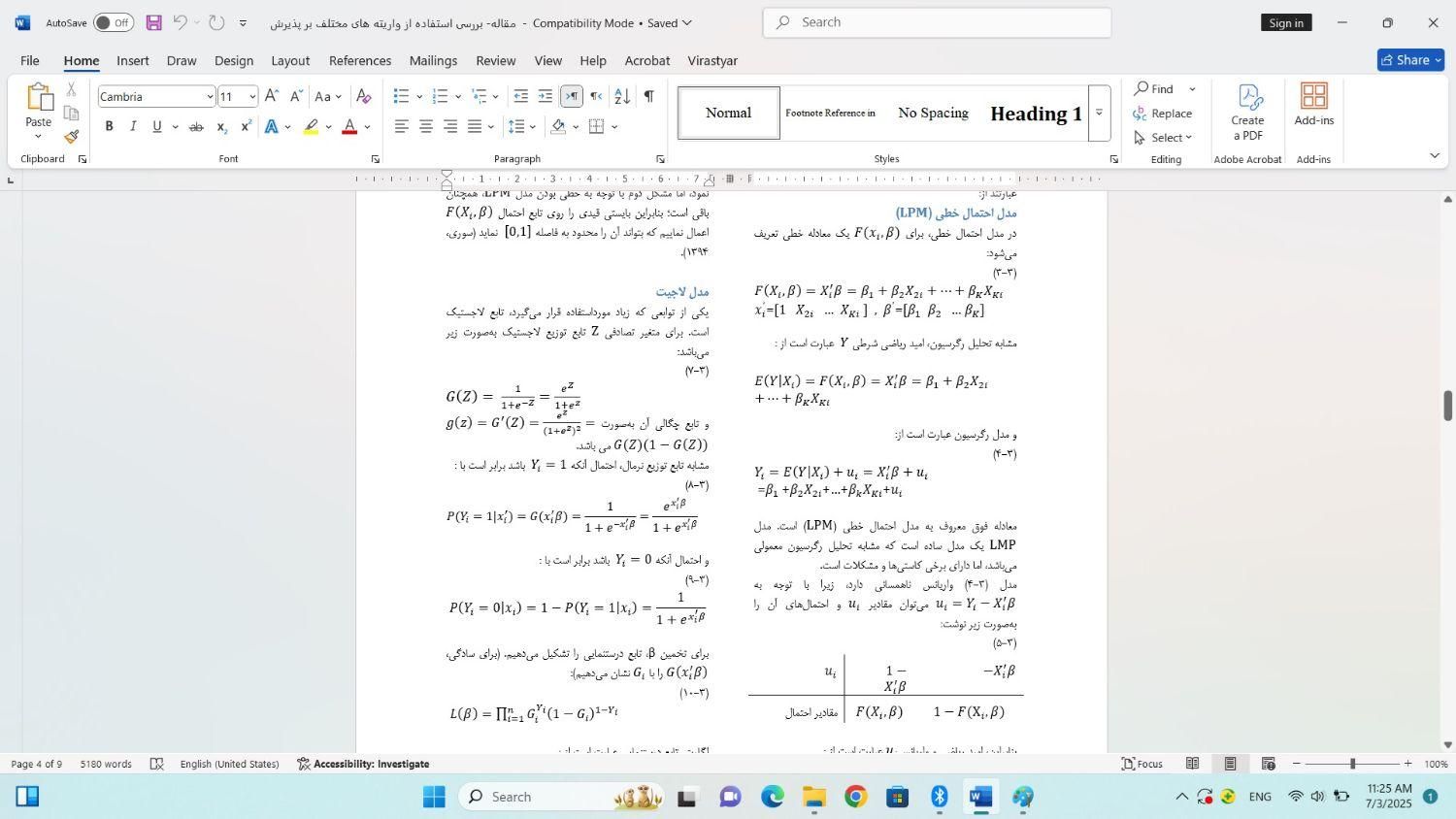Toggle Focus mode

click(x=1142, y=764)
